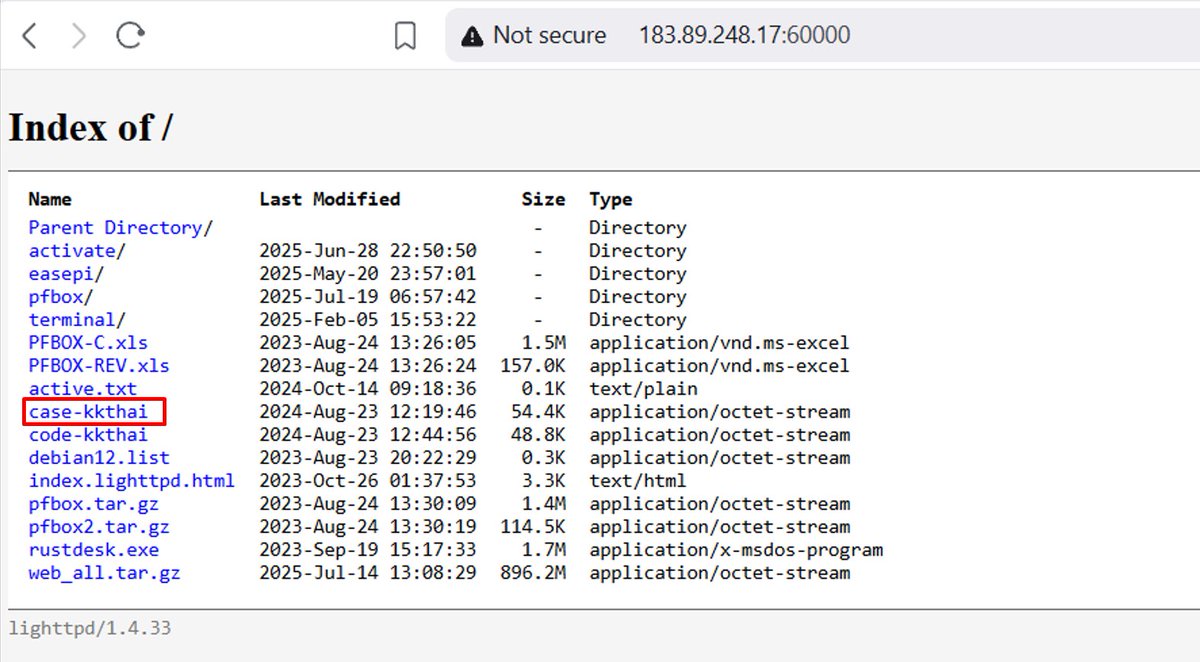1200x662 pixels.
Task: Click the 2025-Feb-05 15:53:22 timestamp
Action: pyautogui.click(x=368, y=320)
